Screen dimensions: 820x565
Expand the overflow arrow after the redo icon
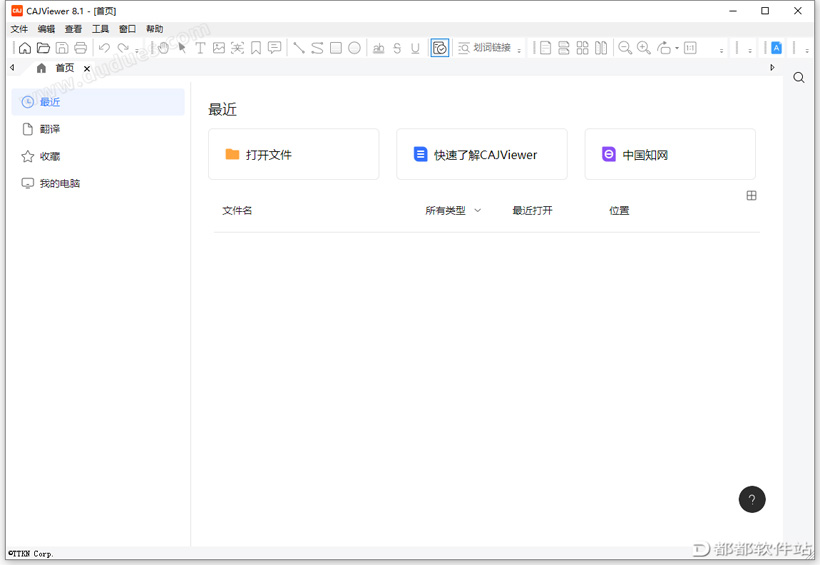137,50
